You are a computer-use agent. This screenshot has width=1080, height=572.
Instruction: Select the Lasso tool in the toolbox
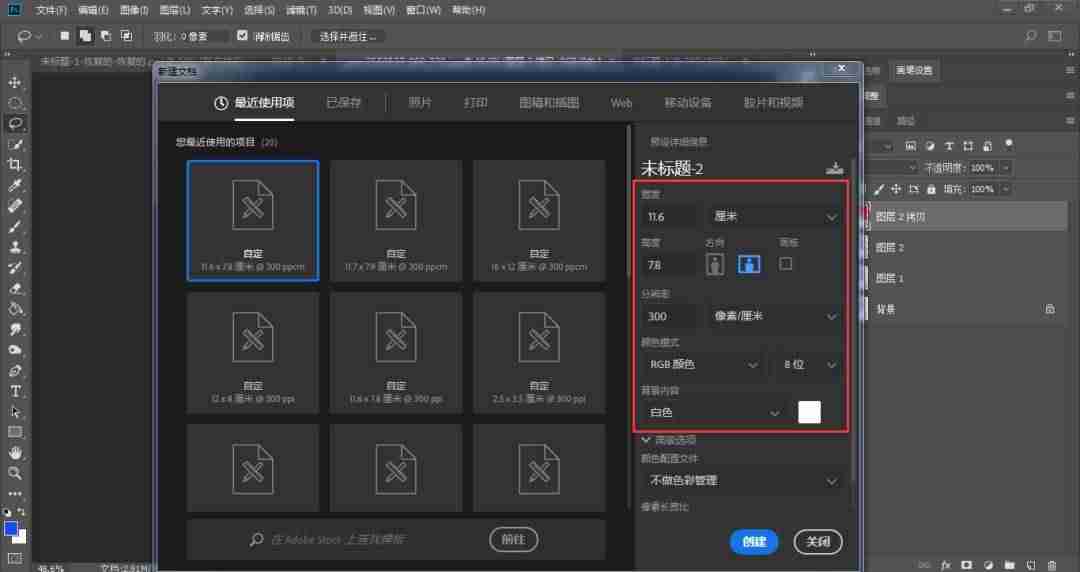pyautogui.click(x=14, y=123)
